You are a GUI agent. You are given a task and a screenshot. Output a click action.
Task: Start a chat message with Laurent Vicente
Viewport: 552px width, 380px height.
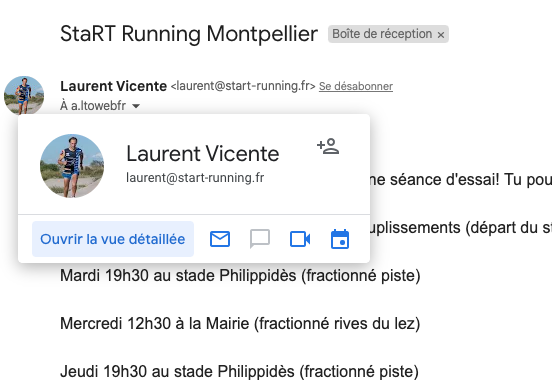260,239
